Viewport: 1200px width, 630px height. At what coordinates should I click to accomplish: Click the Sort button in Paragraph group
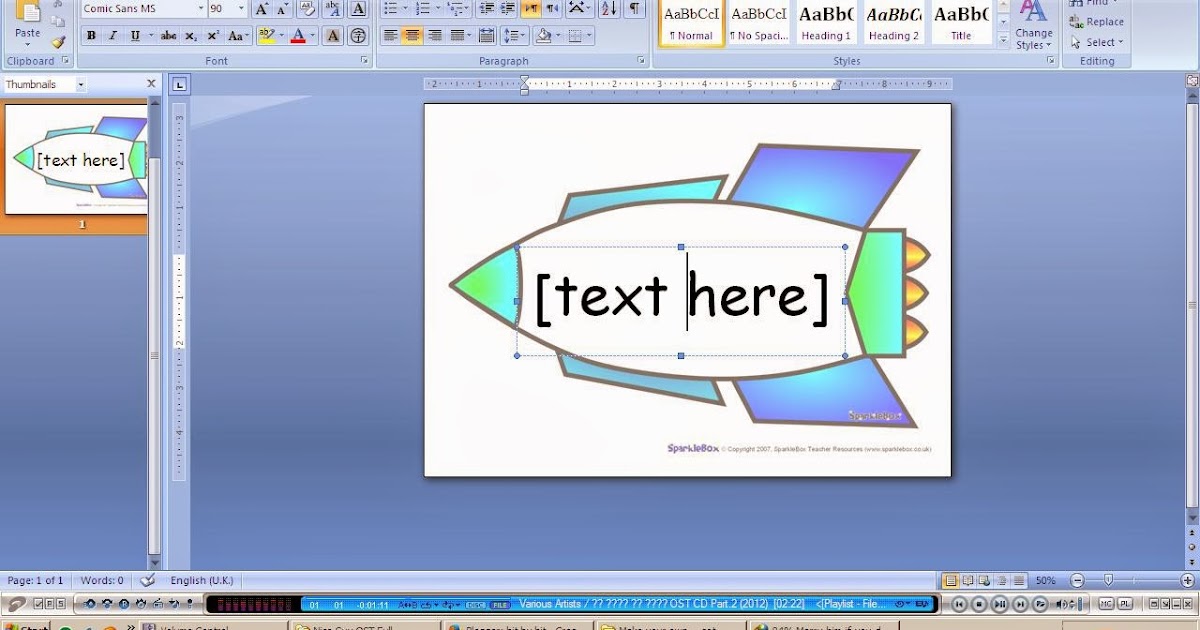608,9
